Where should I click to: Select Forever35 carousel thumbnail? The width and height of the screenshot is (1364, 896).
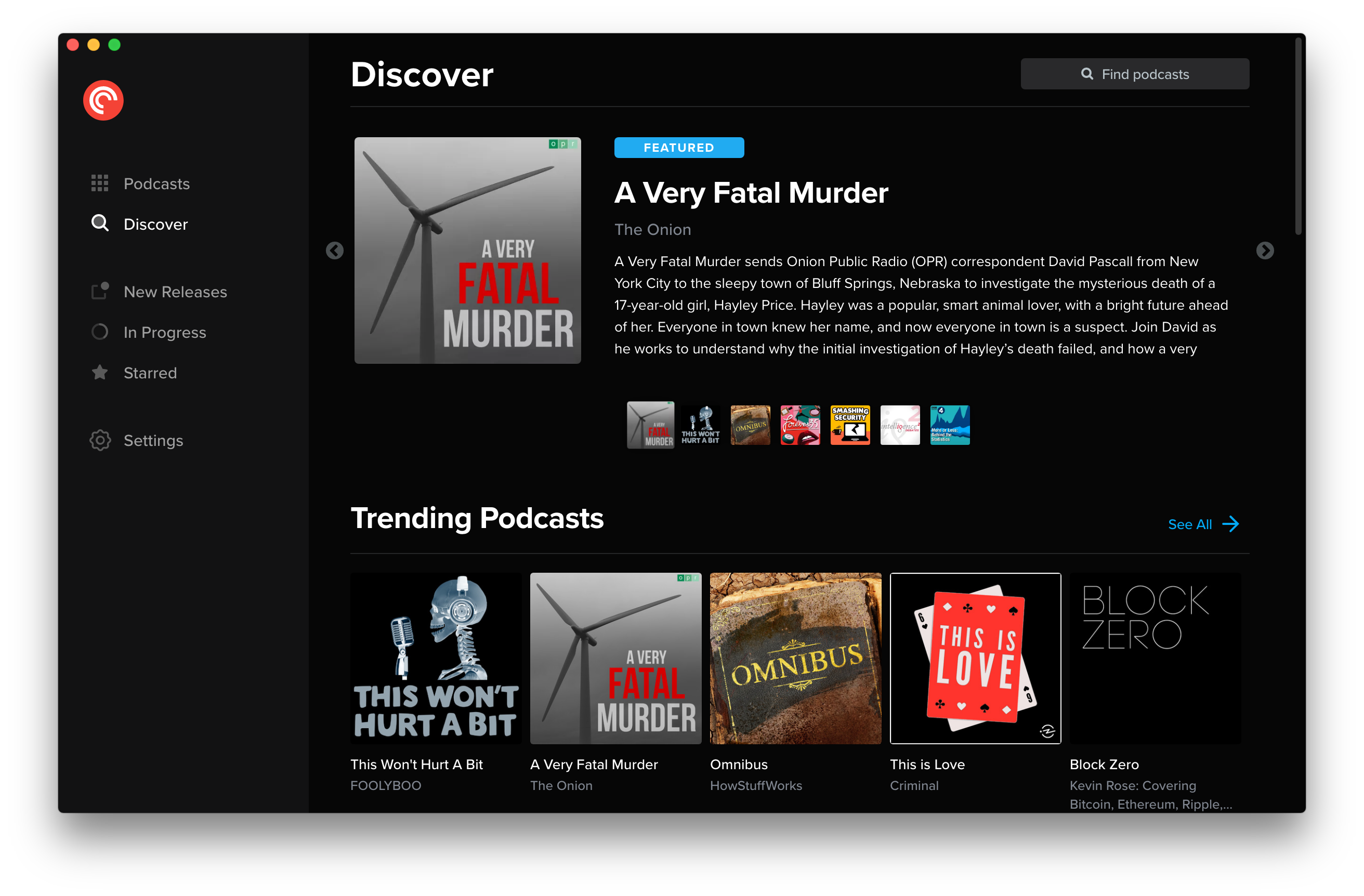click(800, 425)
